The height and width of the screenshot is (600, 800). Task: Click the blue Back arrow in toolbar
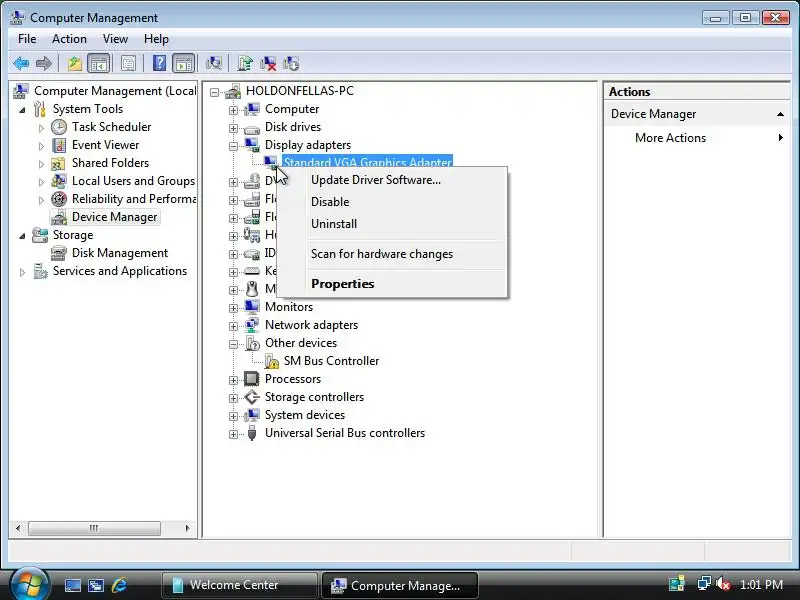point(21,64)
